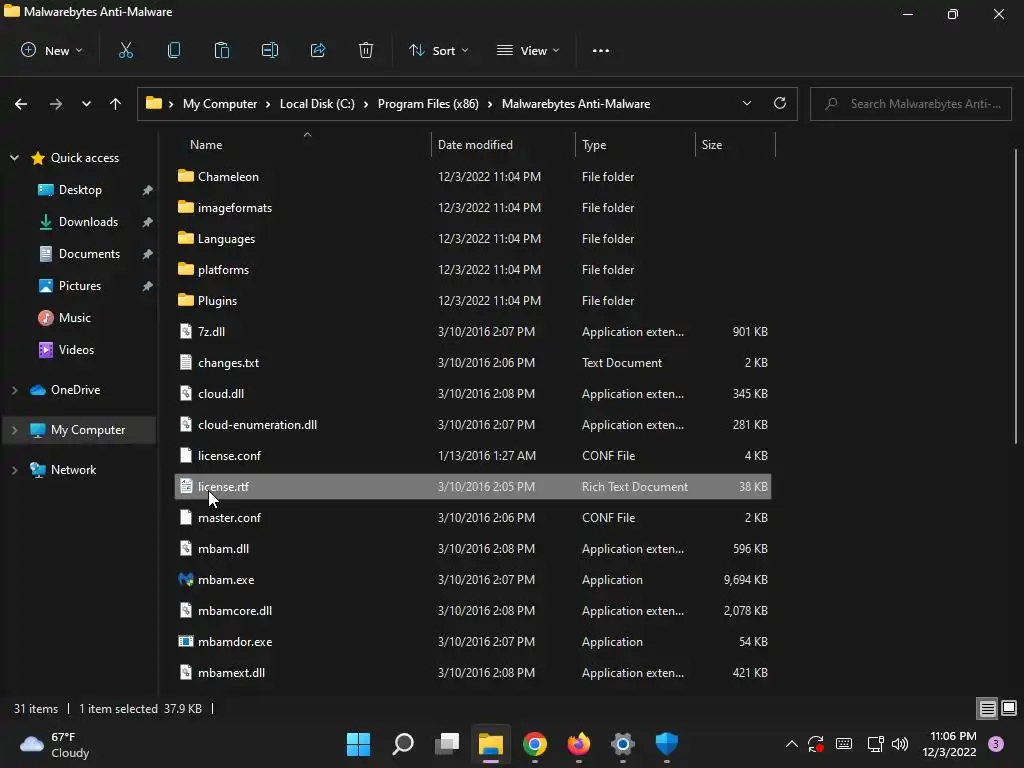This screenshot has height=768, width=1024.
Task: Select the cloud-enumeration.dll file
Action: point(473,425)
